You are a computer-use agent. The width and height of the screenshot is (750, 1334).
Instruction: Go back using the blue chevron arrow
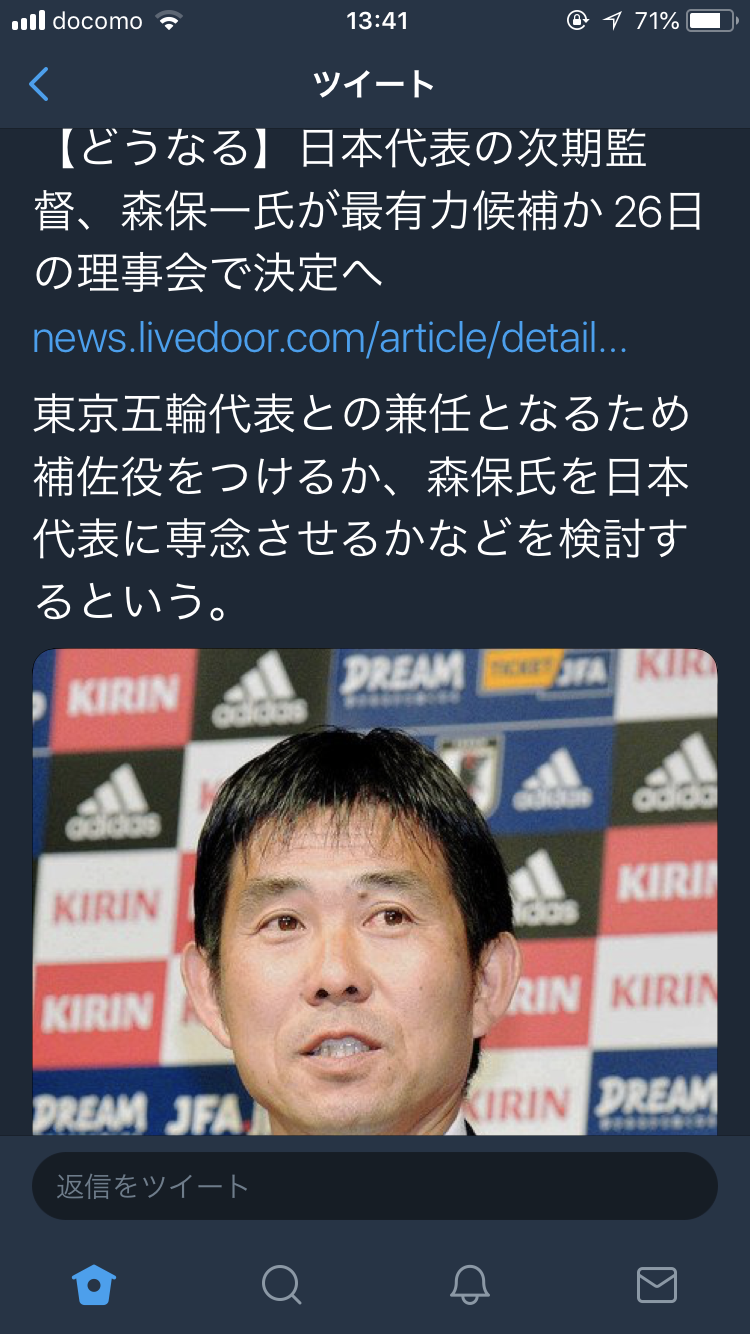(x=38, y=85)
